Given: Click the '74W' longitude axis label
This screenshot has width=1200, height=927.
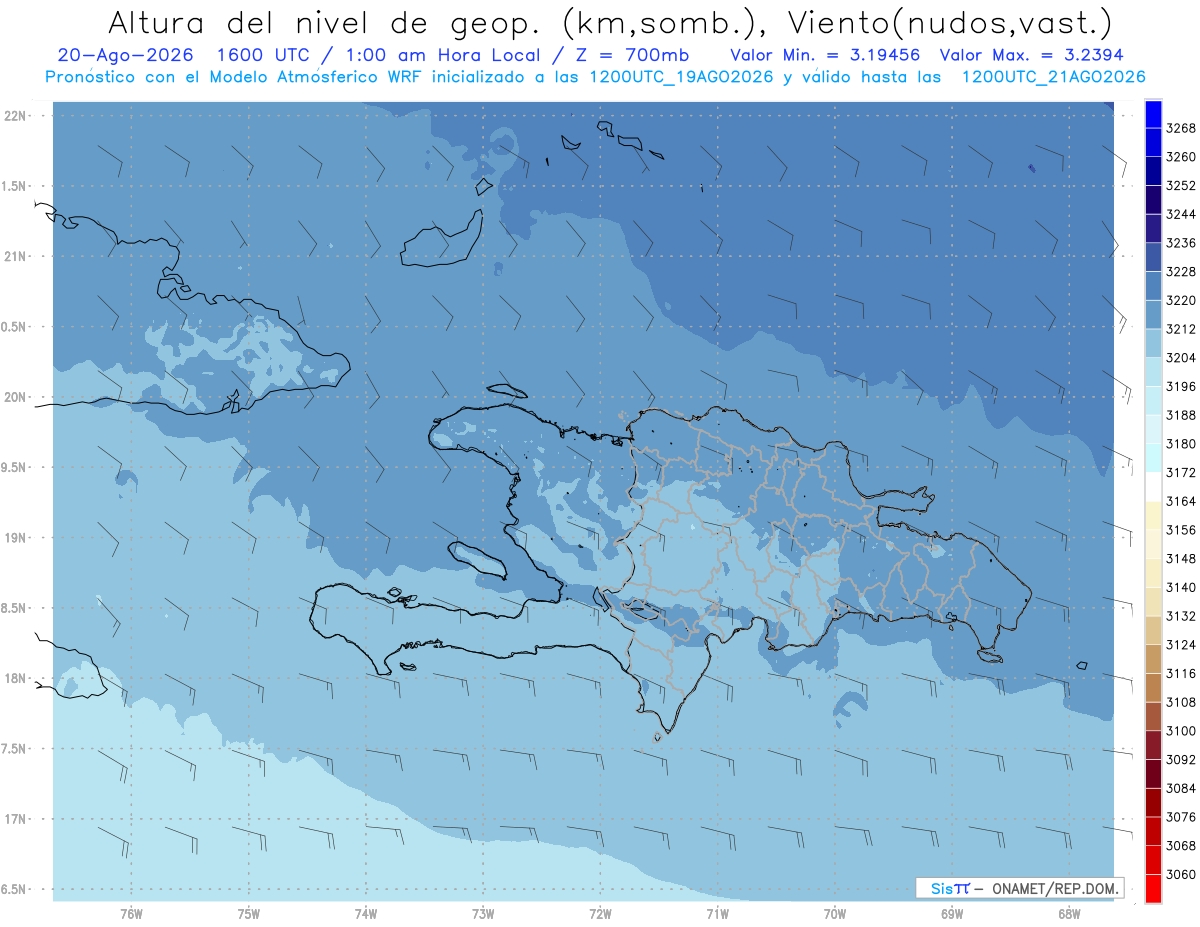Looking at the screenshot, I should pyautogui.click(x=366, y=913).
